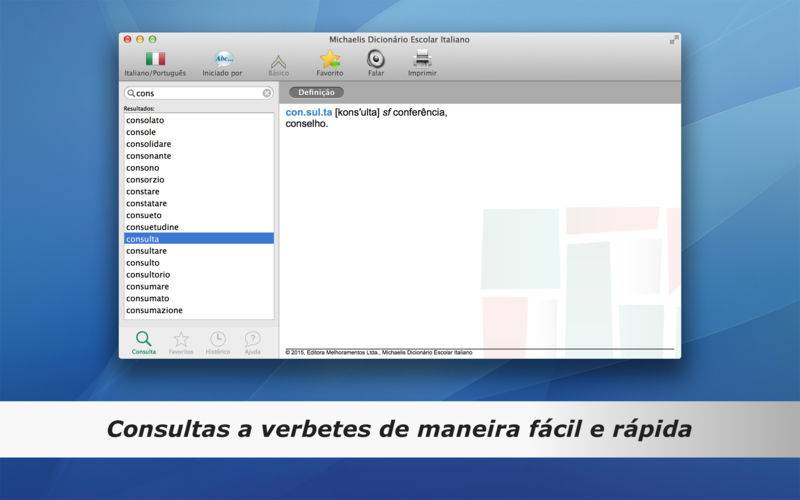The image size is (800, 500).
Task: Open the Ajuda tab at the bottom
Action: coord(253,342)
